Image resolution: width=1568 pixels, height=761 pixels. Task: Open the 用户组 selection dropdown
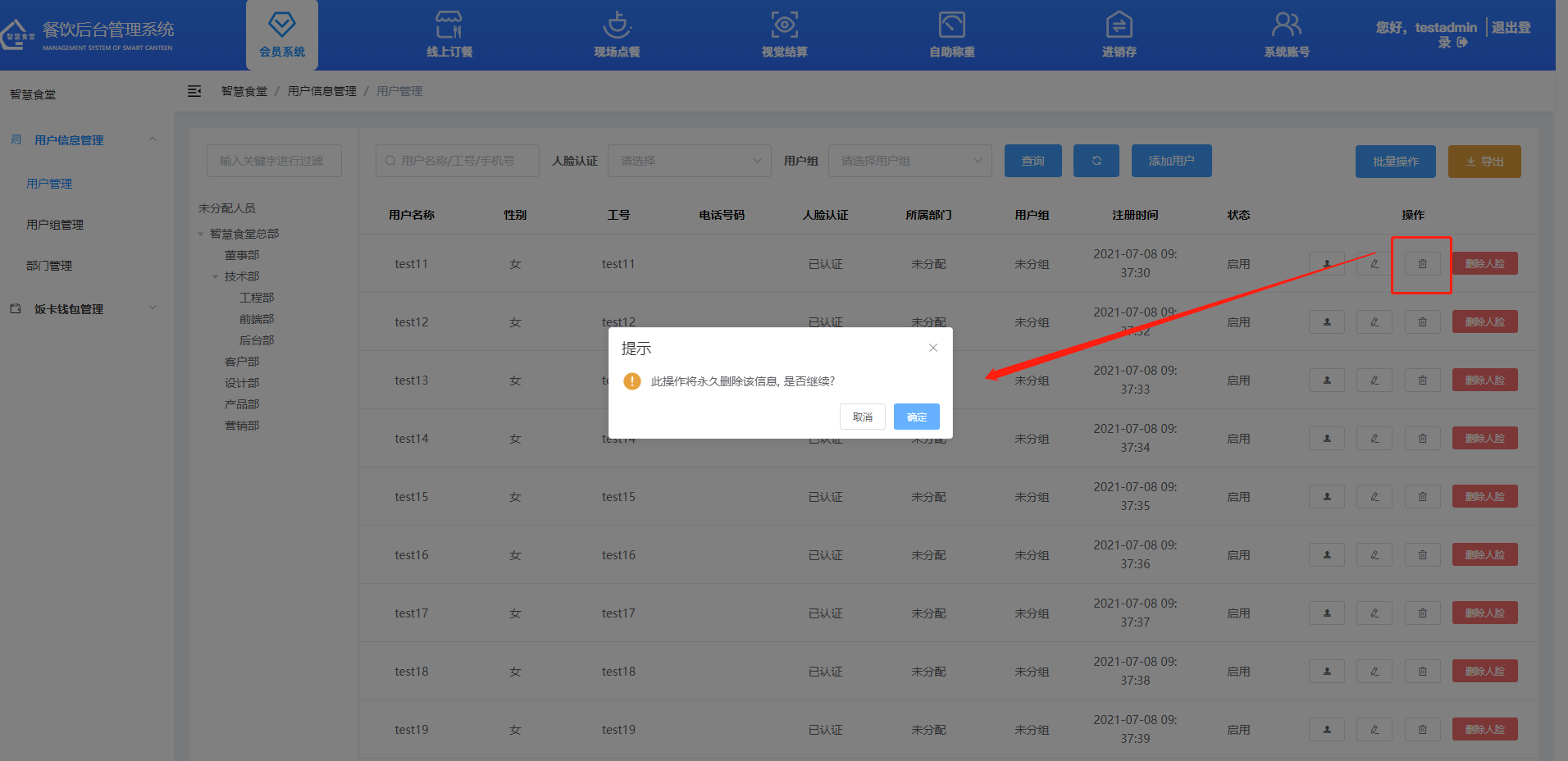pos(909,161)
